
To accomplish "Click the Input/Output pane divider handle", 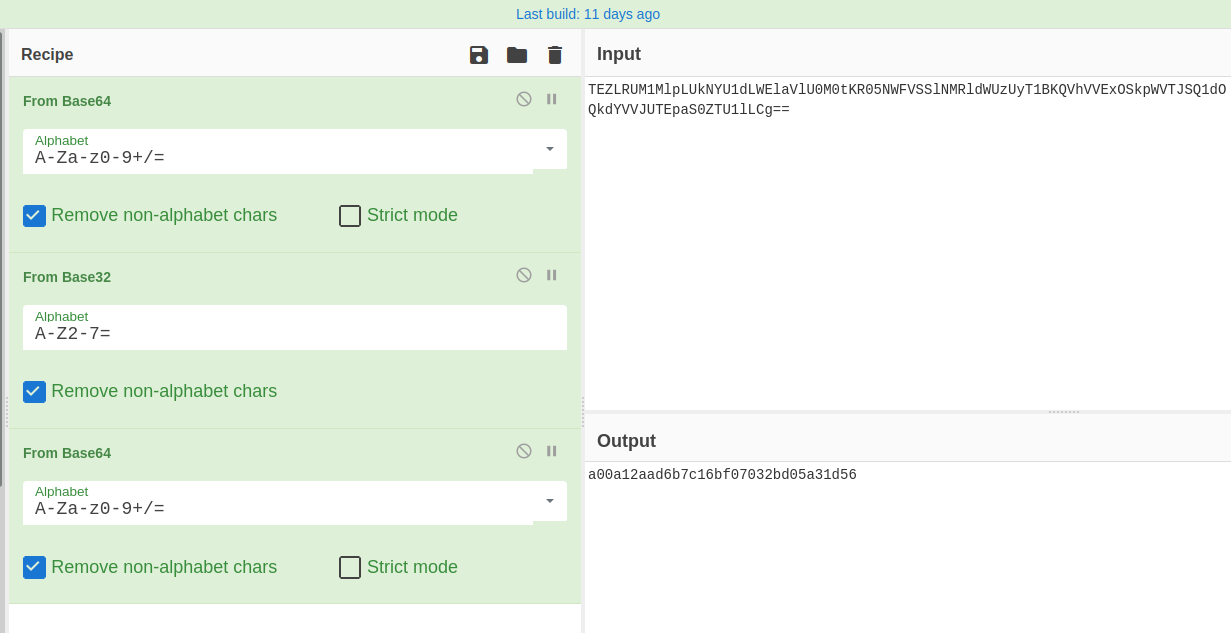I will [x=1063, y=412].
